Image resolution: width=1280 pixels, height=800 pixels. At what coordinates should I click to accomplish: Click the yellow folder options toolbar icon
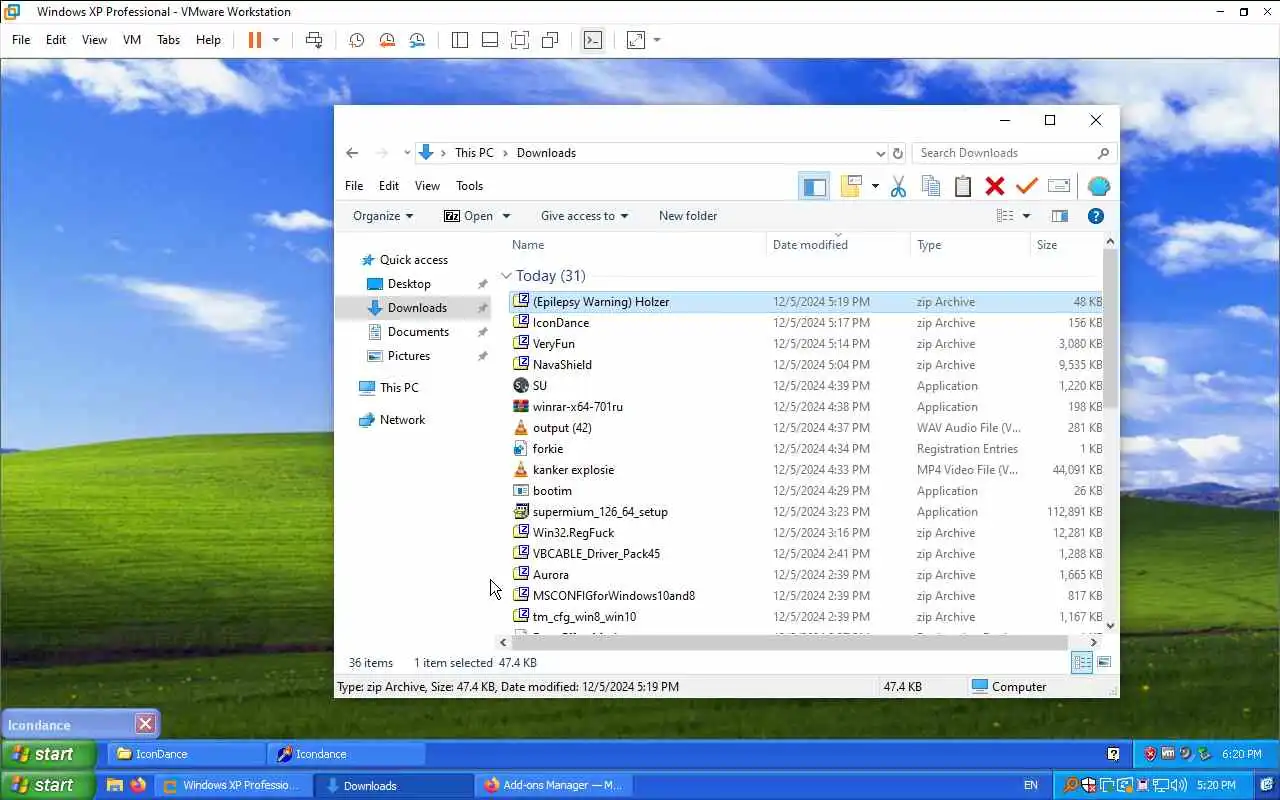(851, 186)
